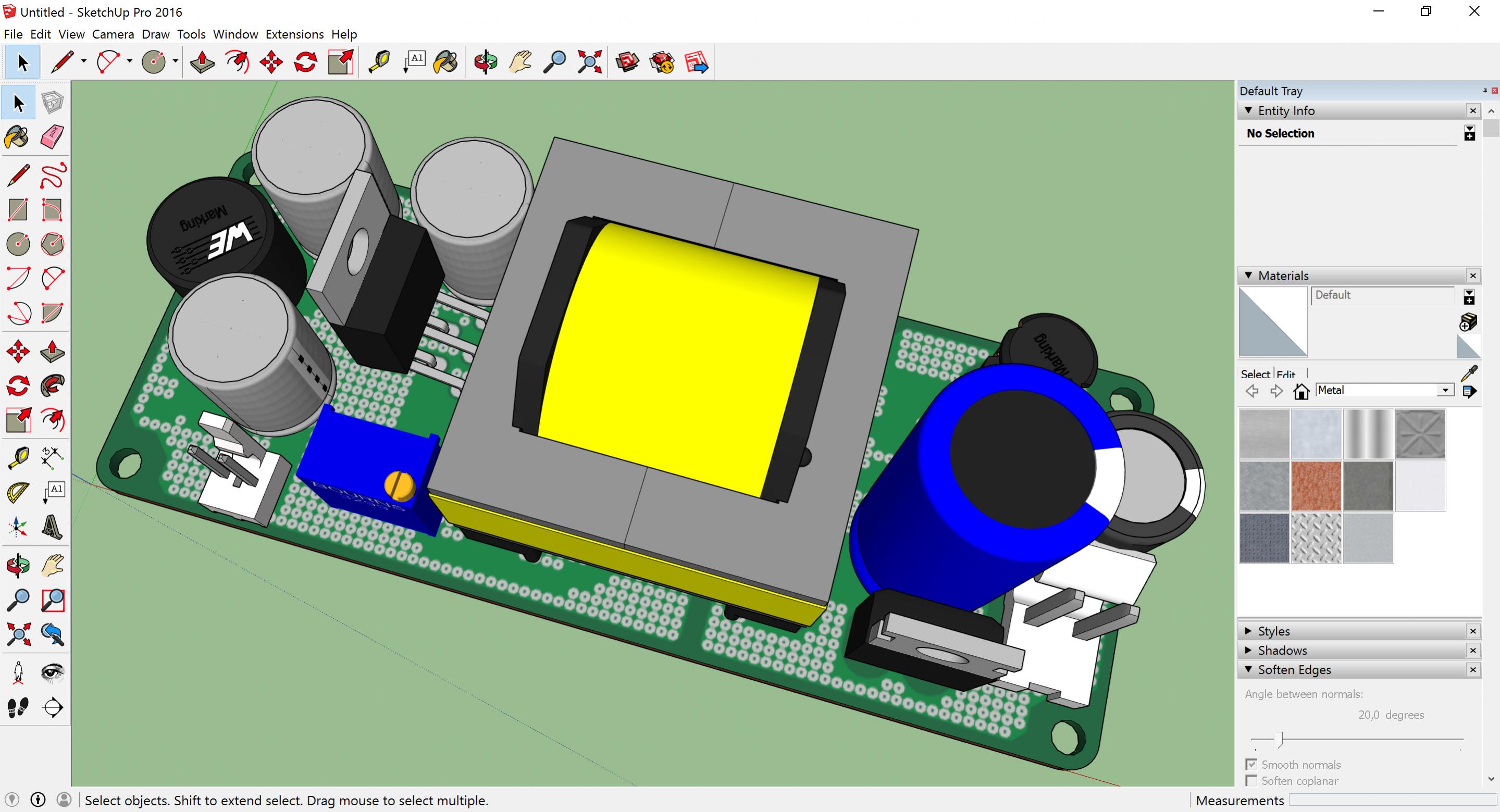Activate the Offset tool in left toolbar
The width and height of the screenshot is (1500, 812).
point(53,420)
